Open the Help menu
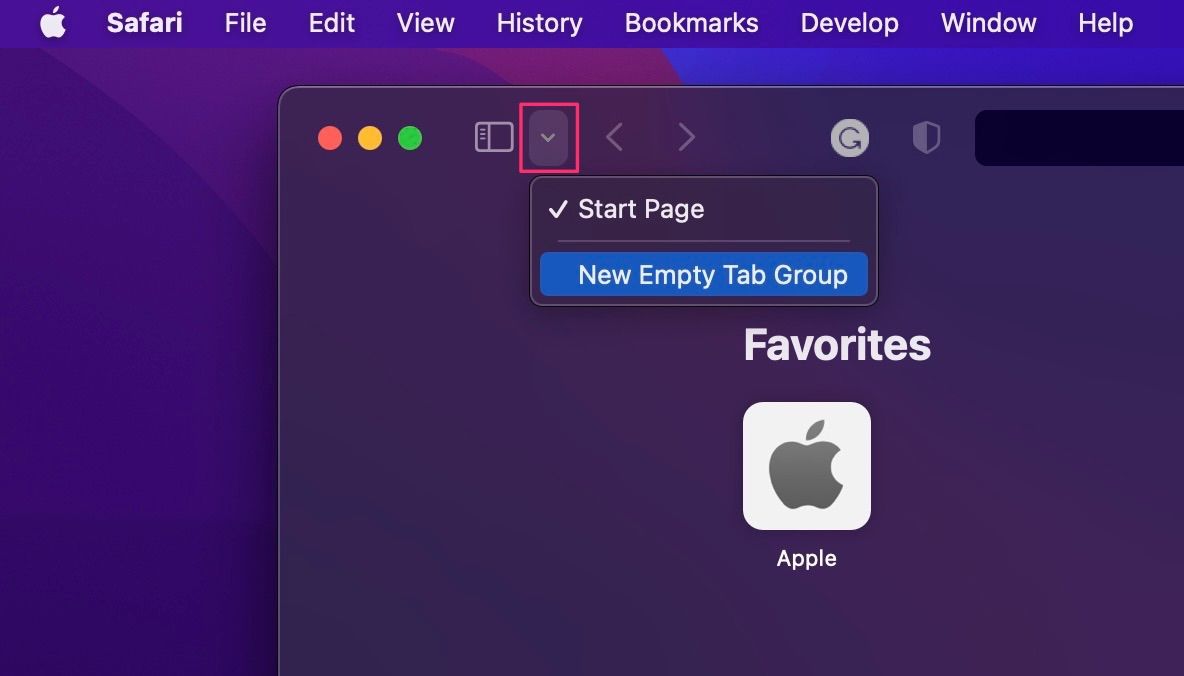 point(1105,23)
